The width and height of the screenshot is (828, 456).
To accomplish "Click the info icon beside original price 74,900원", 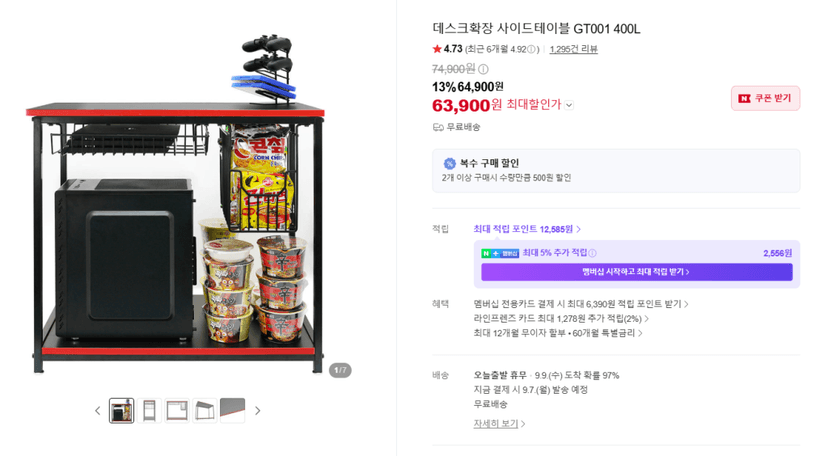I will pos(483,69).
